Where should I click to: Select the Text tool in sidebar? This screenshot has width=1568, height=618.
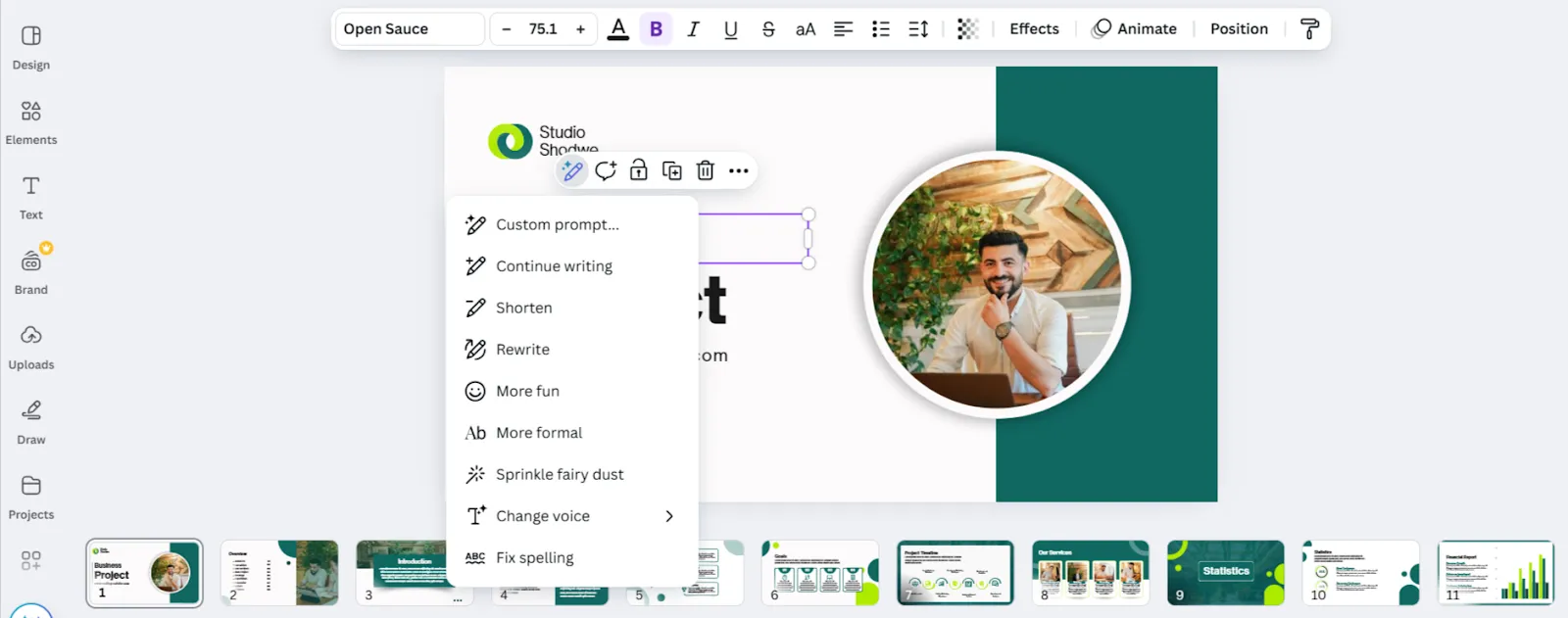click(x=31, y=197)
